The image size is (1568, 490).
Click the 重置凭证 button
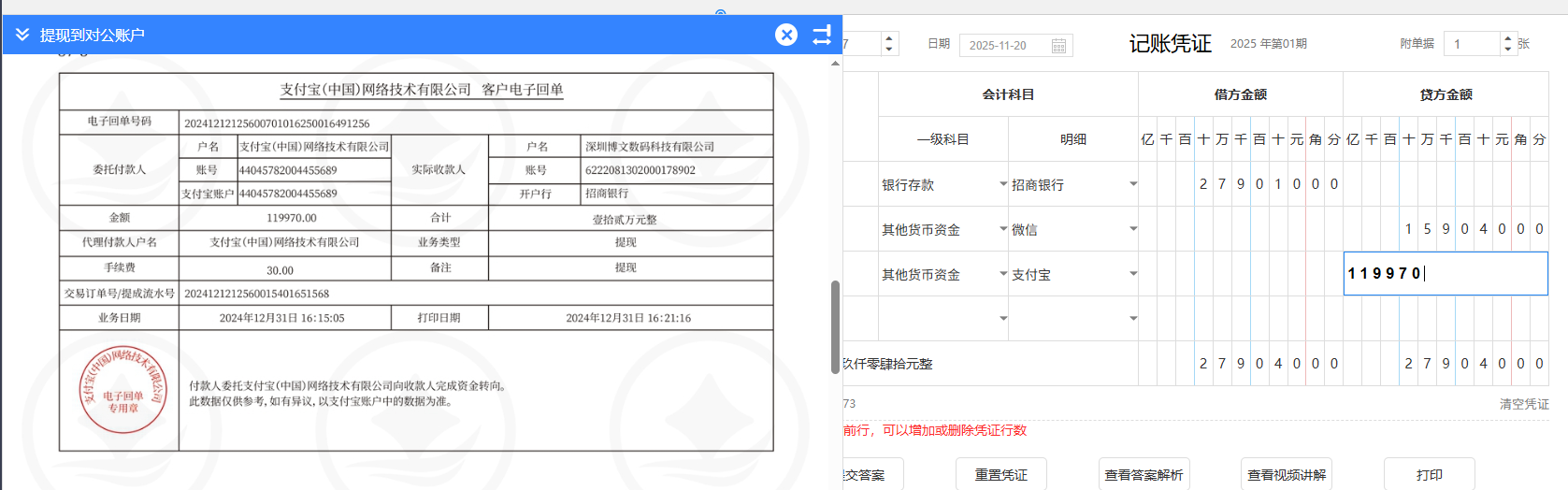[1000, 475]
